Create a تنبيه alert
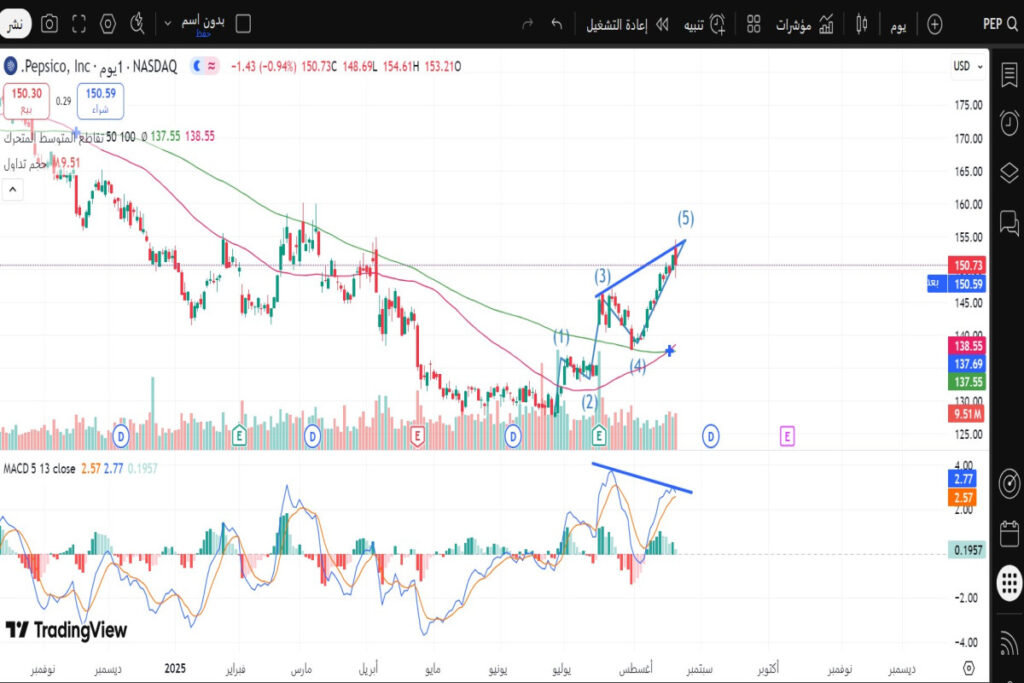Viewport: 1024px width, 683px height. (704, 25)
